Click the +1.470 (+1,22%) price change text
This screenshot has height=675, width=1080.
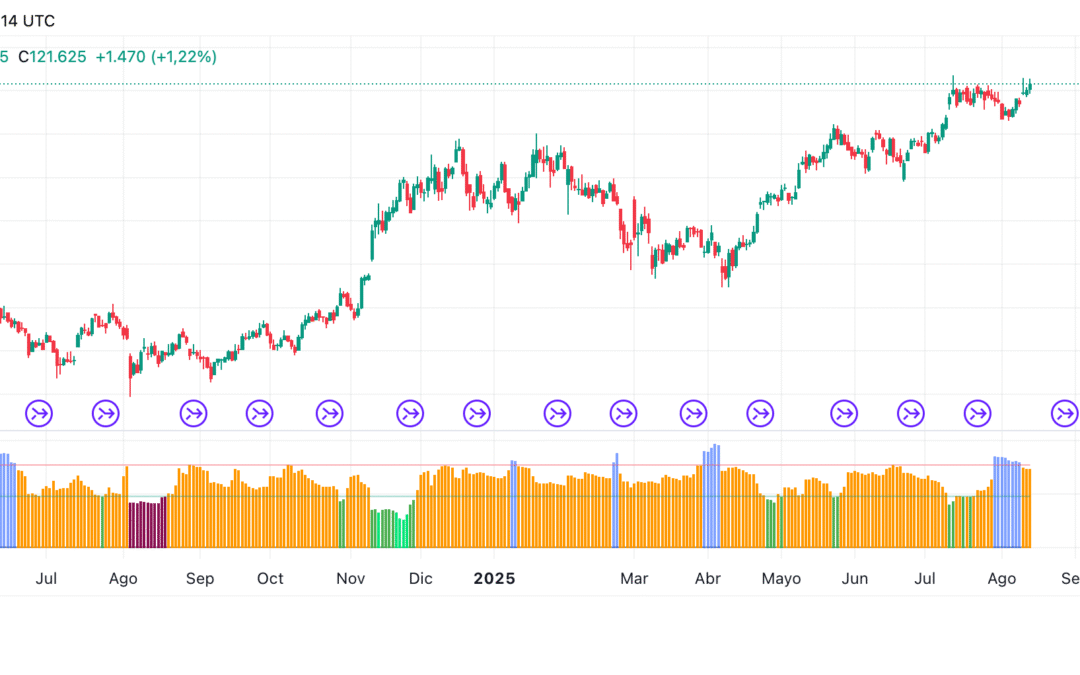(x=156, y=57)
